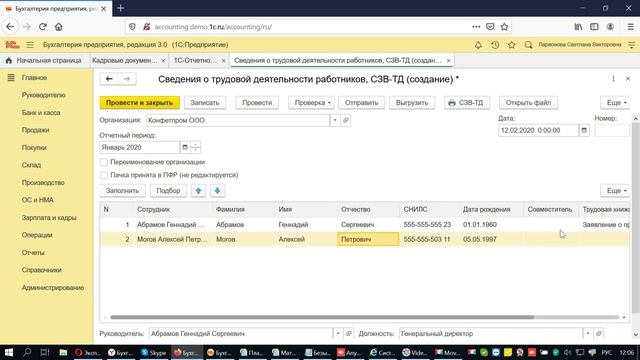The width and height of the screenshot is (640, 360).
Task: Click the Провести button
Action: point(257,103)
